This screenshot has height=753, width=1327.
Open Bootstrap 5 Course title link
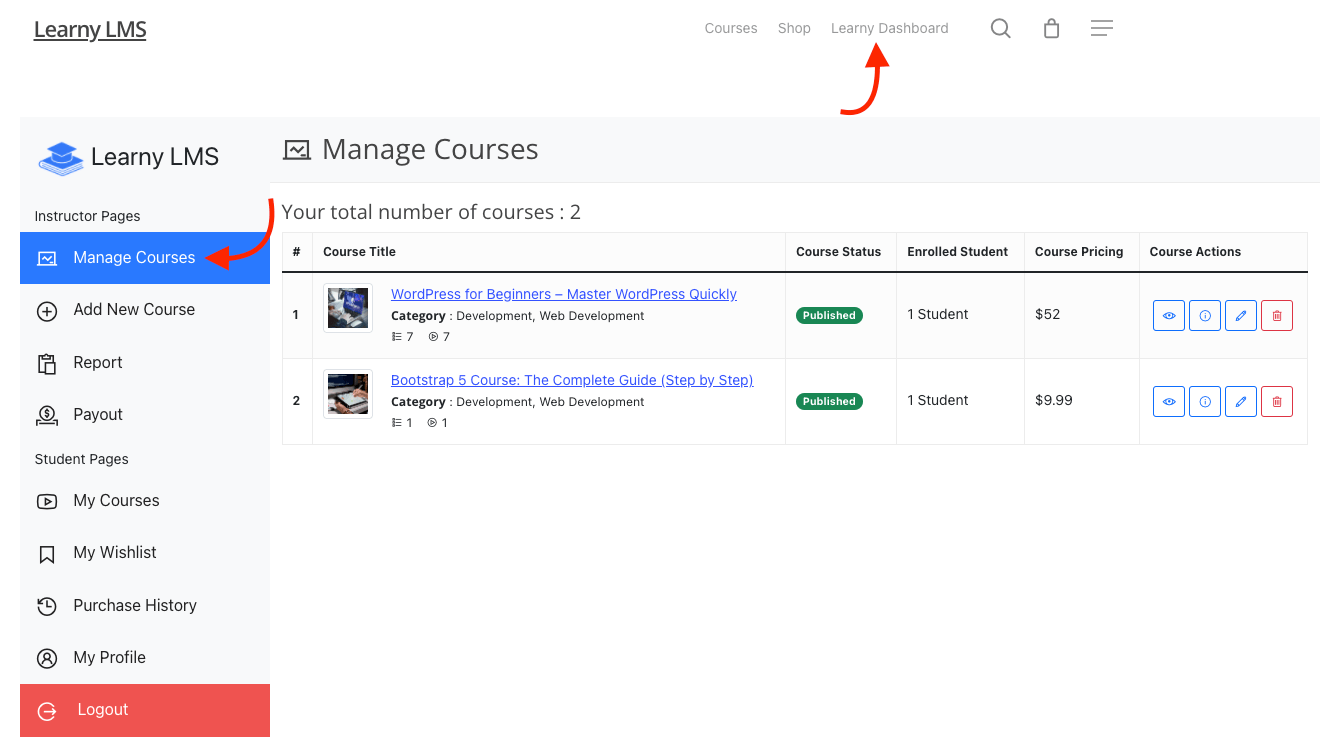point(572,380)
